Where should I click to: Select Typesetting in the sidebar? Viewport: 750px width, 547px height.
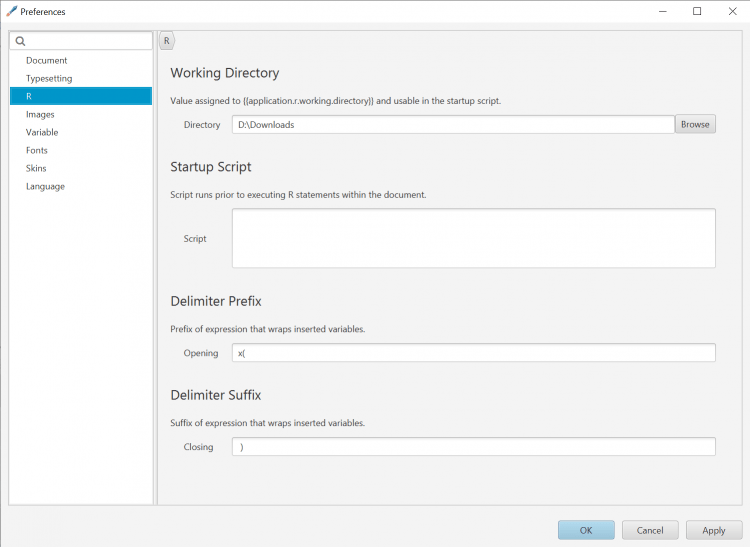point(49,78)
